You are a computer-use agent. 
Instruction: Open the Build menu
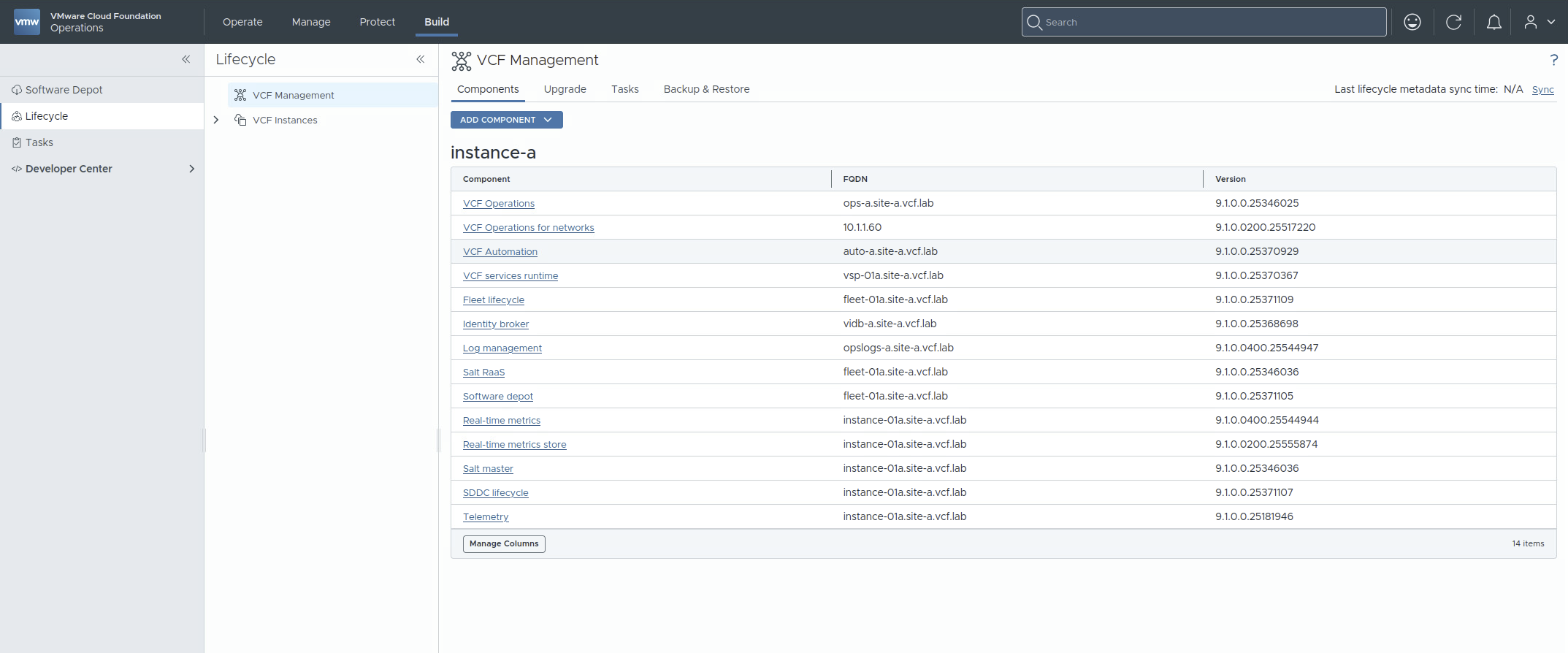click(437, 22)
